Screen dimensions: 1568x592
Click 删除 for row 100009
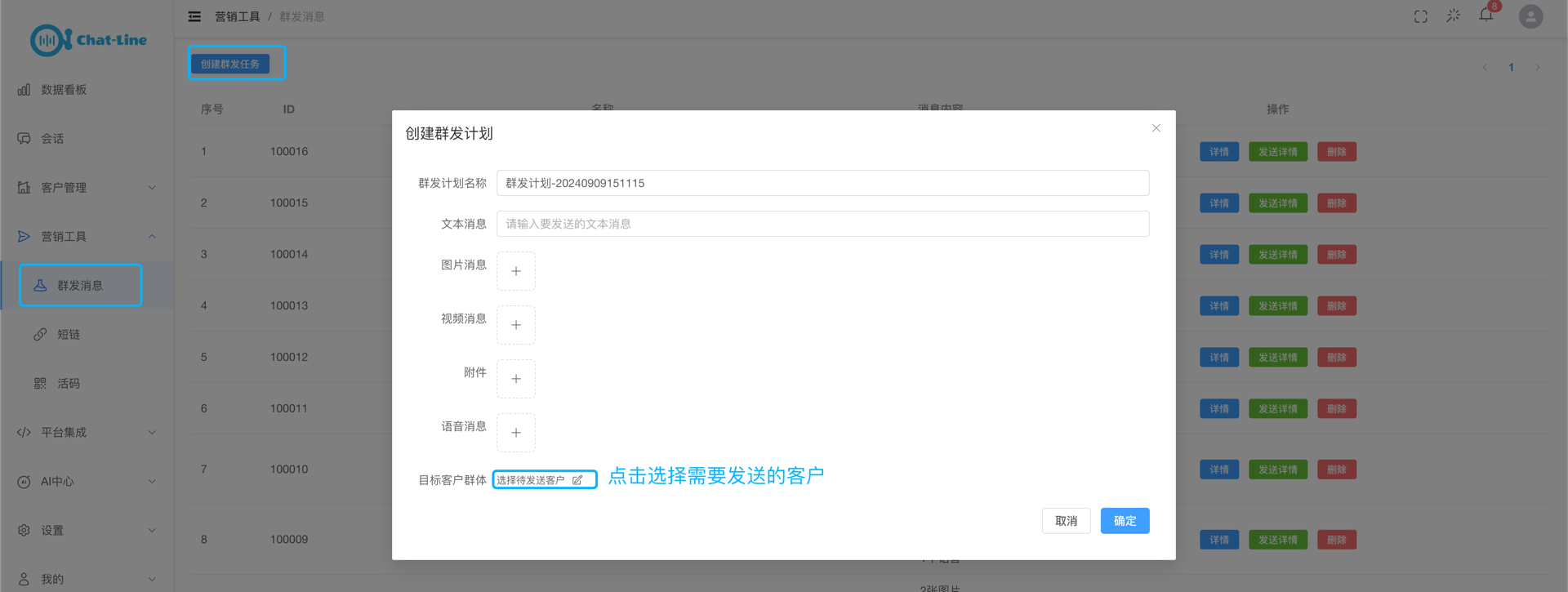[1337, 540]
